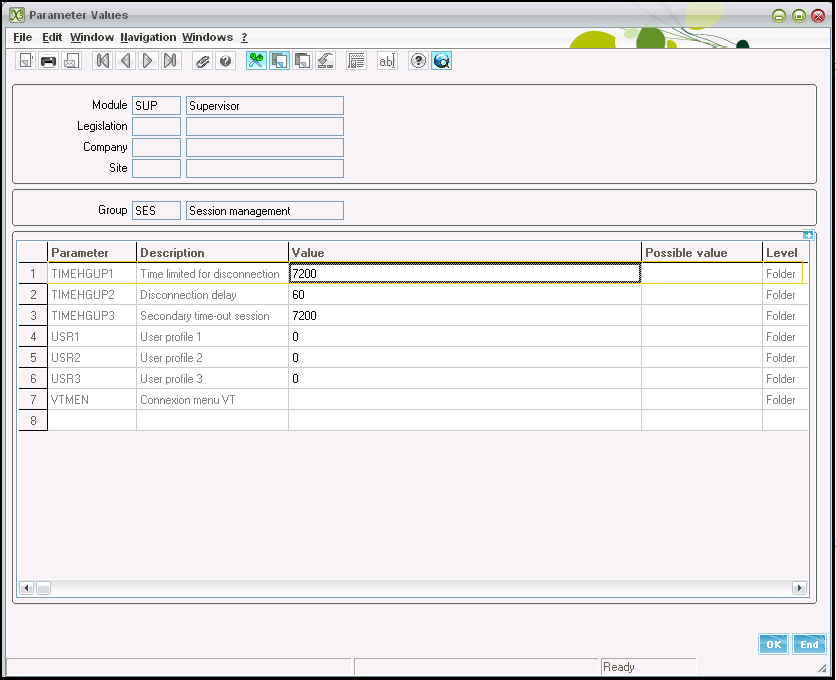This screenshot has width=836, height=680.
Task: Jump to the last record with toolbar arrow
Action: pos(171,61)
